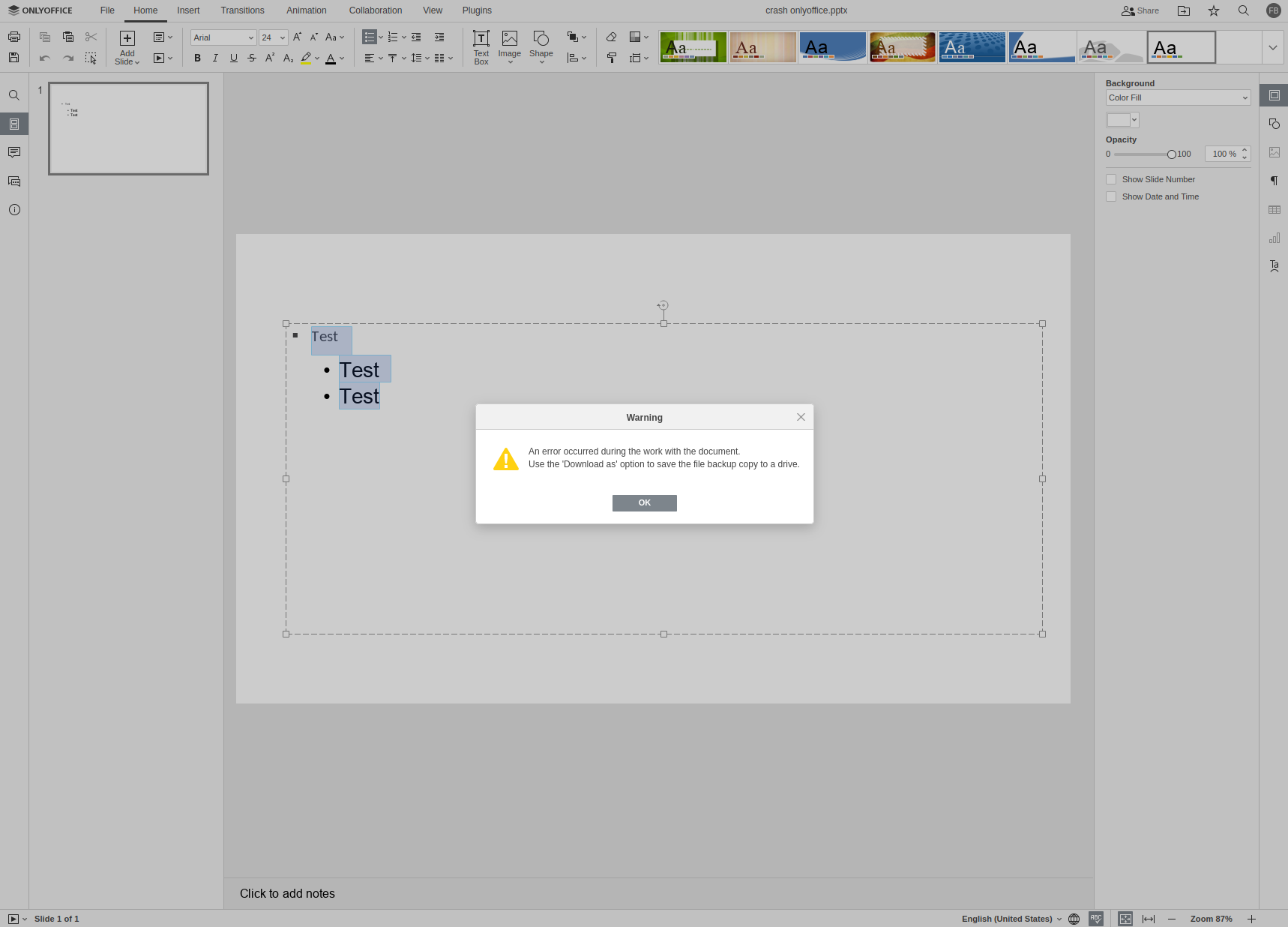Toggle italic formatting on selected text
The image size is (1288, 927).
(215, 58)
